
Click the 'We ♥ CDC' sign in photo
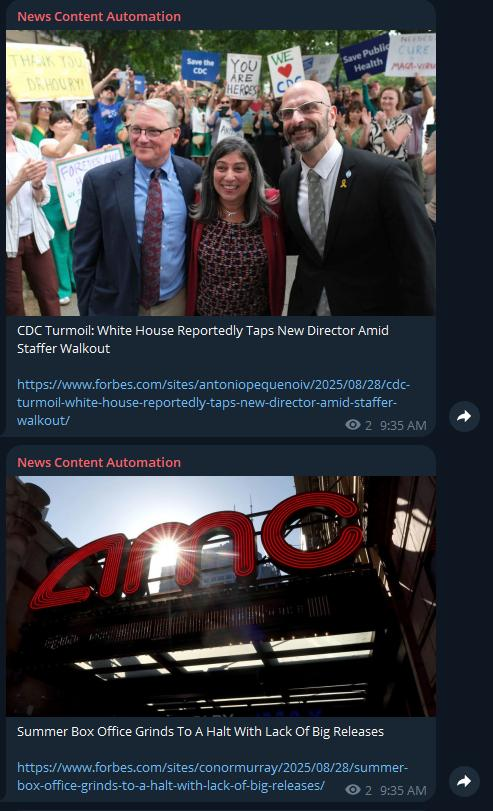pos(285,71)
